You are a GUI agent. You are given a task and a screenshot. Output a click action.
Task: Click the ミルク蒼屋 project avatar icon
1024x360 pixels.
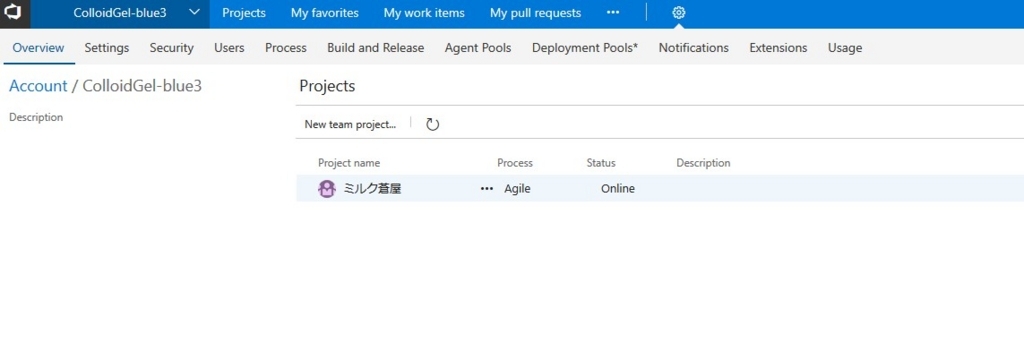pos(327,189)
